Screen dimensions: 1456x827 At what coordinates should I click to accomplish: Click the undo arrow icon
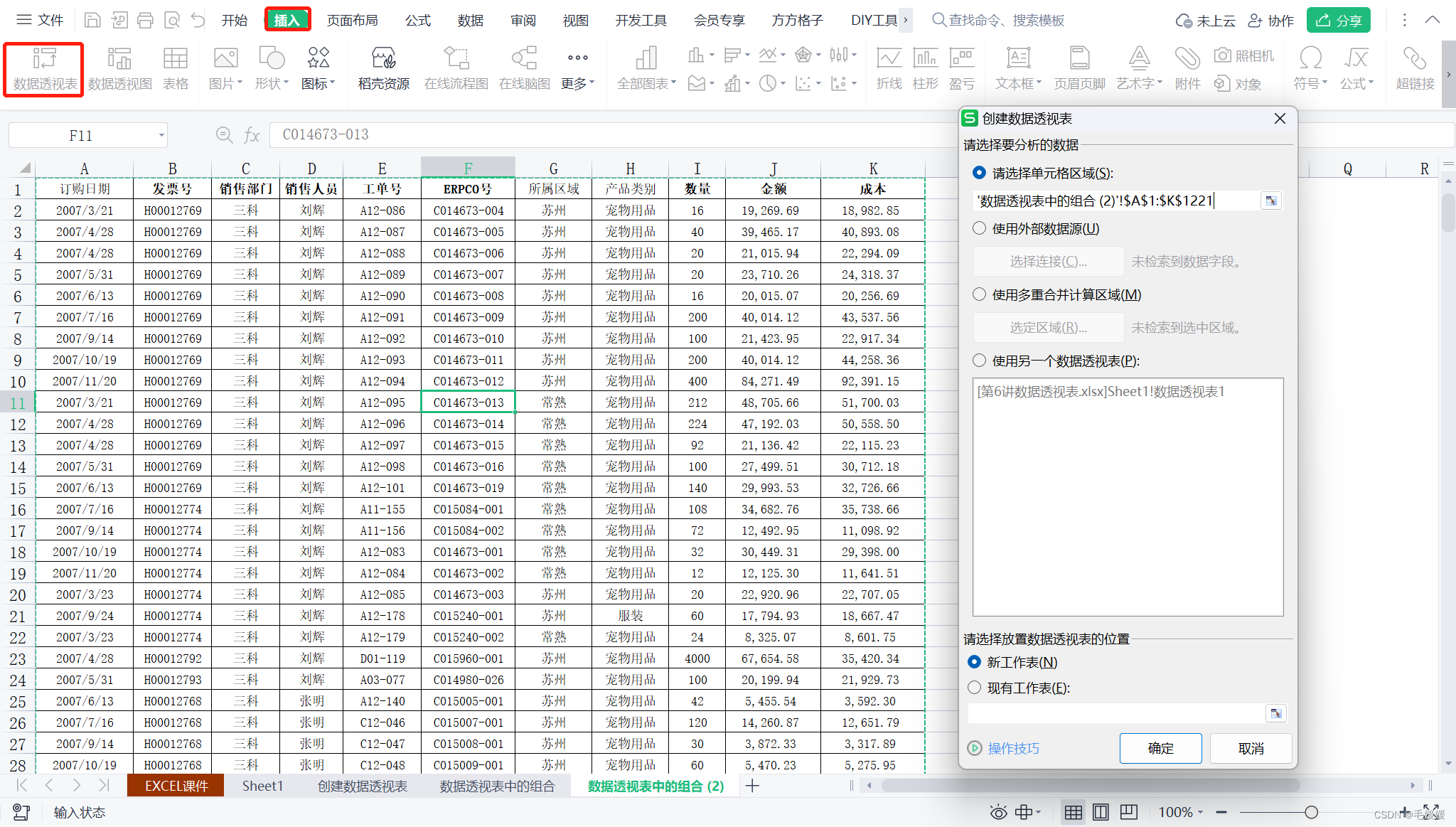(198, 20)
